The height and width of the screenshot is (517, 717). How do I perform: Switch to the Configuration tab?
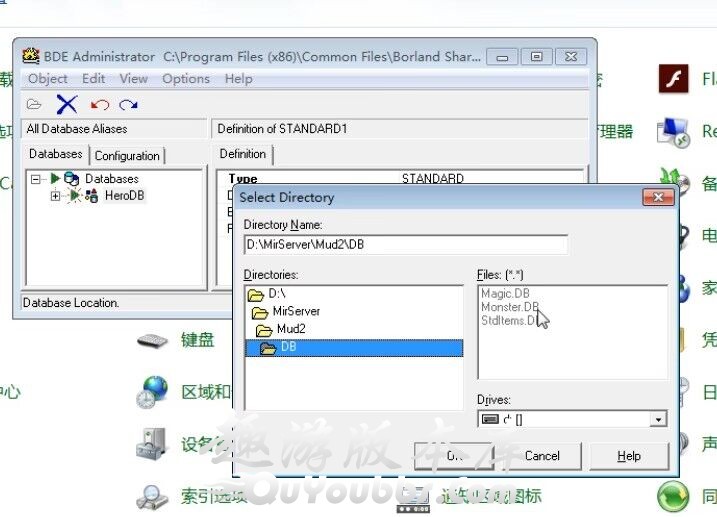(x=127, y=156)
